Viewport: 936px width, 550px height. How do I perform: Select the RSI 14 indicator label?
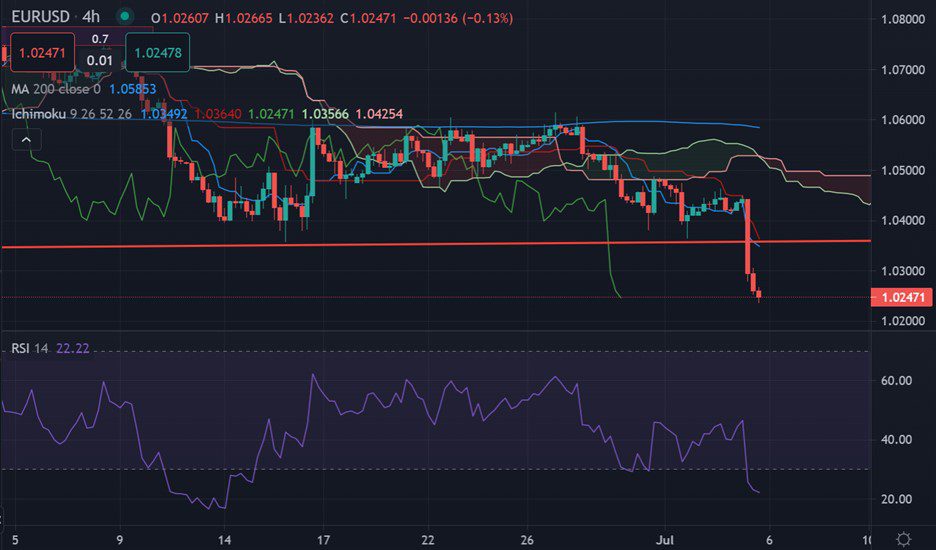coord(28,348)
